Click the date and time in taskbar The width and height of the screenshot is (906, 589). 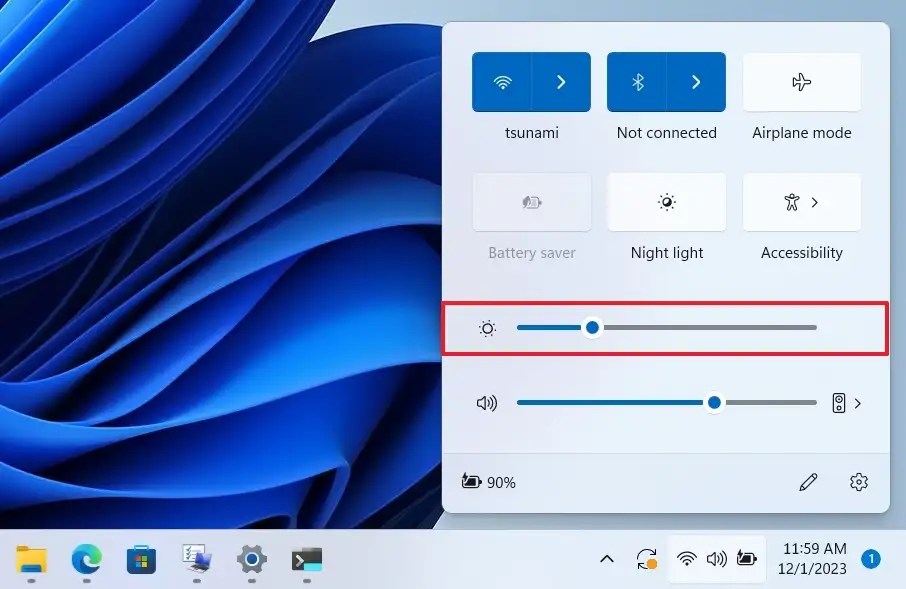[813, 558]
